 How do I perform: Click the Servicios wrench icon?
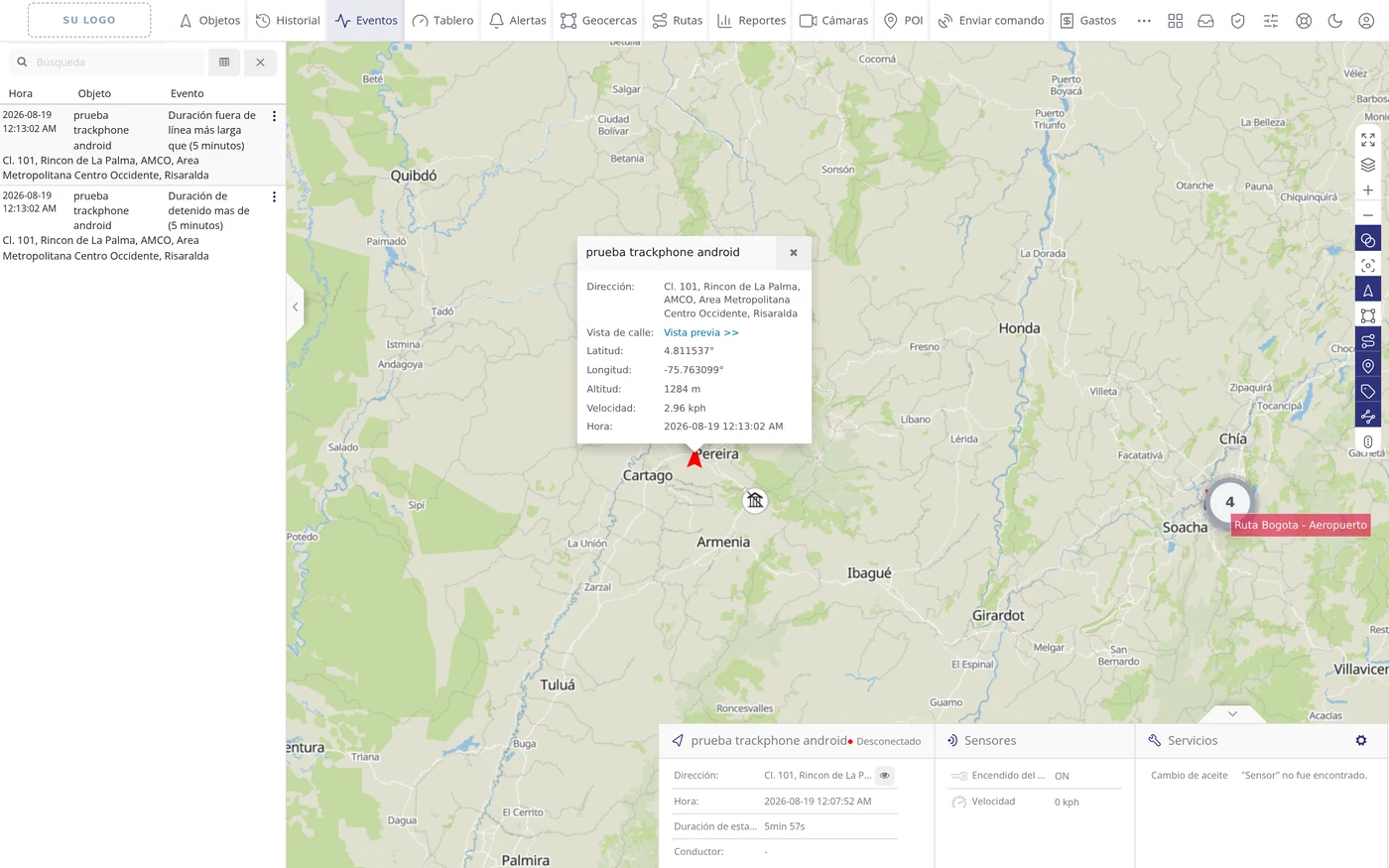[1154, 740]
